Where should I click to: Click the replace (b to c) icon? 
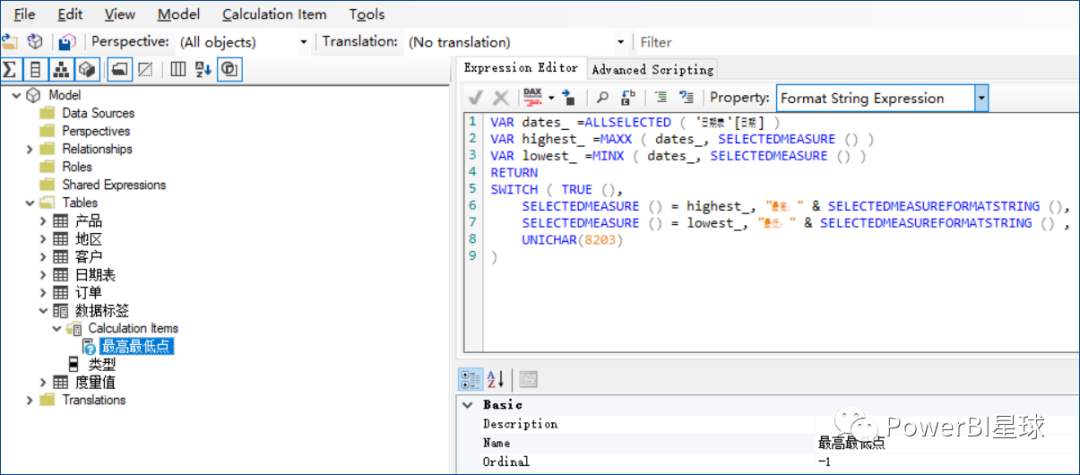click(628, 98)
